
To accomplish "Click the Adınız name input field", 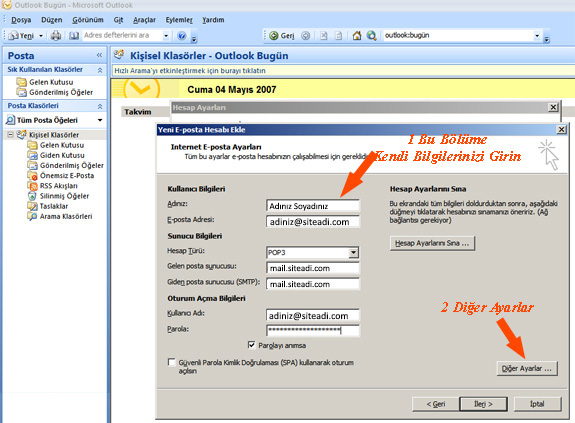I will (x=313, y=206).
